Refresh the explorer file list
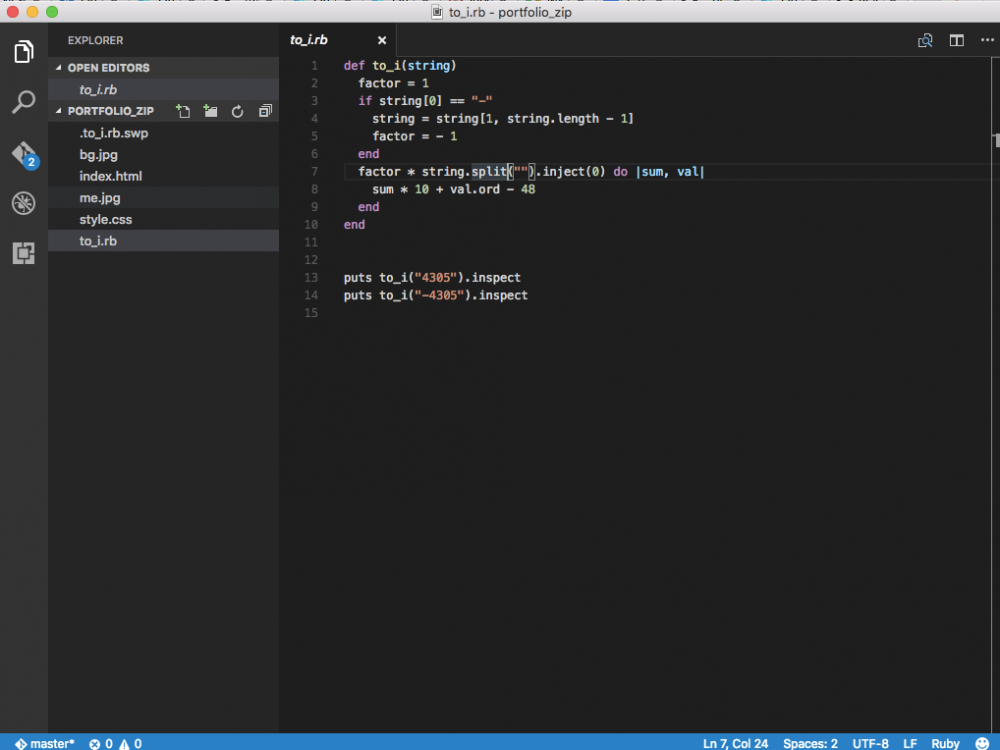The height and width of the screenshot is (750, 1000). 237,111
